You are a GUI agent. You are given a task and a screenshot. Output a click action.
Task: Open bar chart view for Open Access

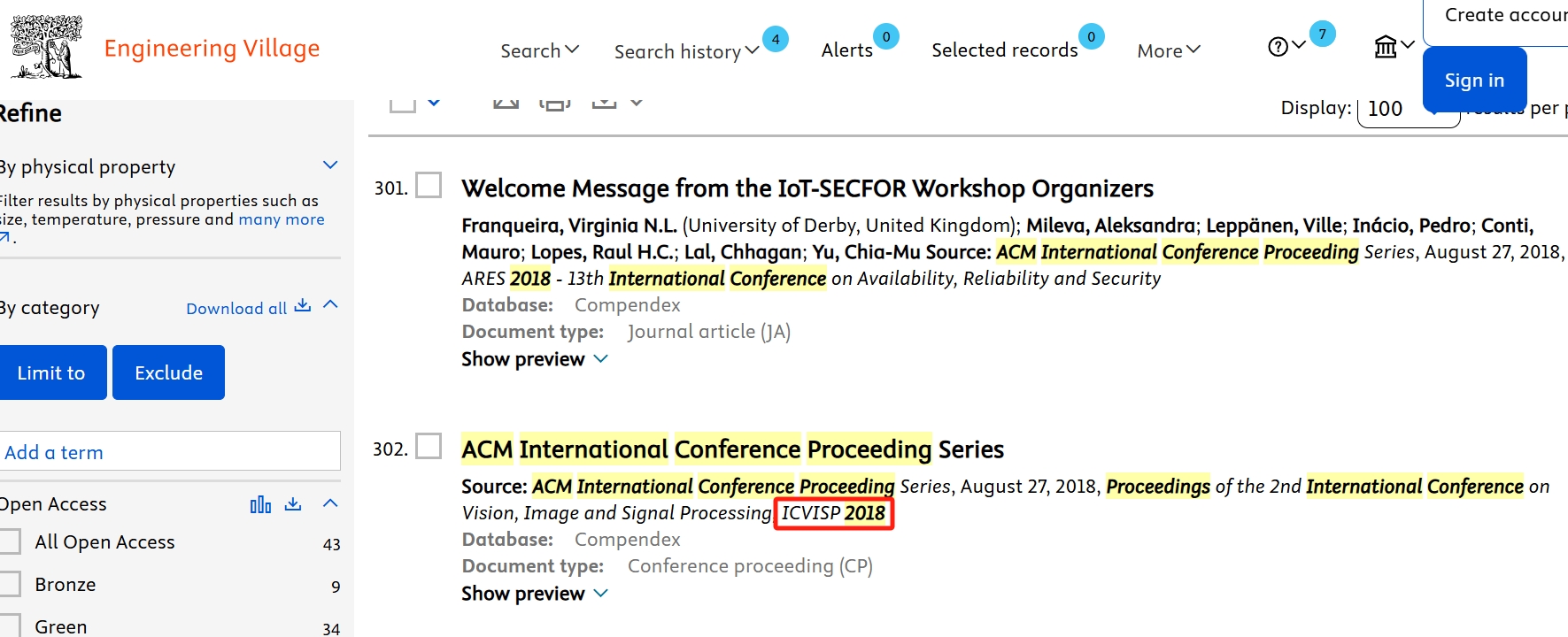click(x=260, y=504)
